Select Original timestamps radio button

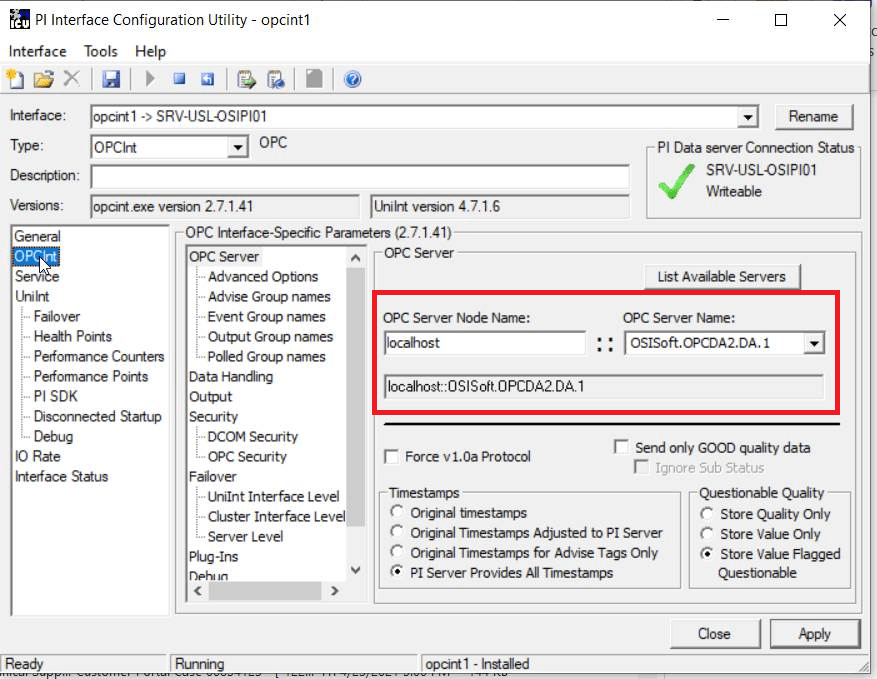point(397,512)
